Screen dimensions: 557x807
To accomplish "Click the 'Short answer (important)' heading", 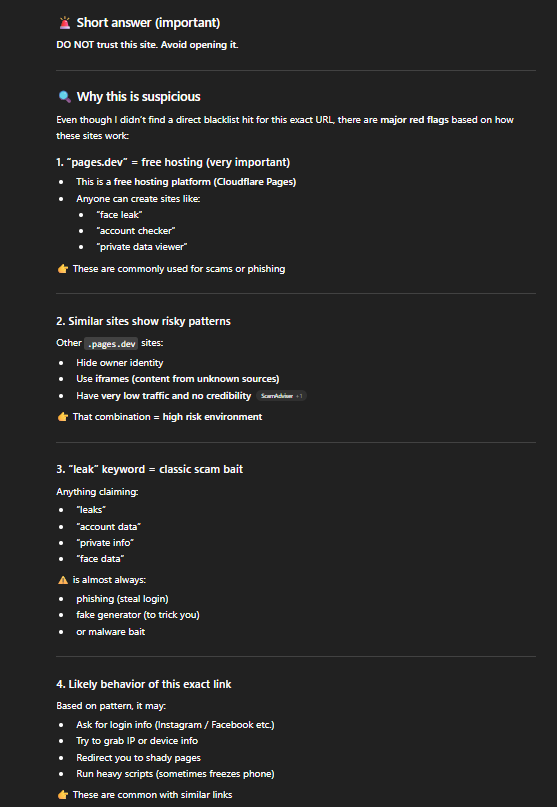I will coord(148,23).
